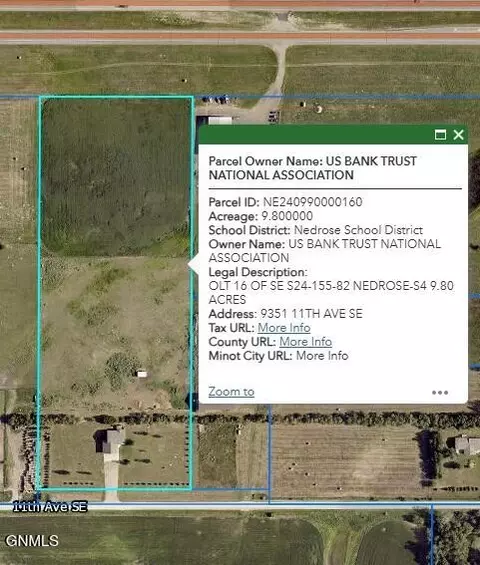
Task: Click the Acreage value 9.800000
Action: point(287,216)
